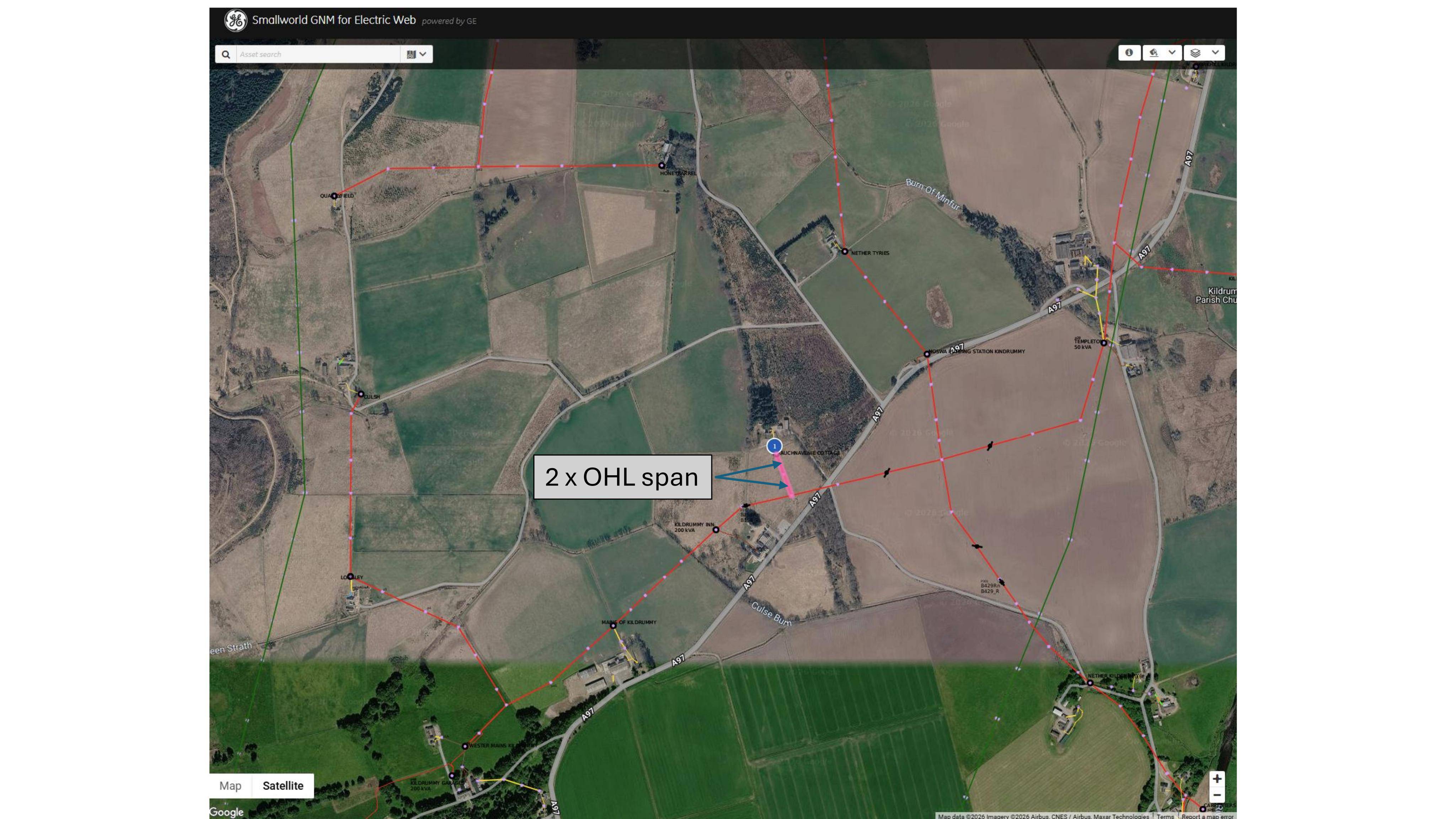Open the eraser-style trail tool dropdown
Image resolution: width=1456 pixels, height=819 pixels.
coord(1162,53)
